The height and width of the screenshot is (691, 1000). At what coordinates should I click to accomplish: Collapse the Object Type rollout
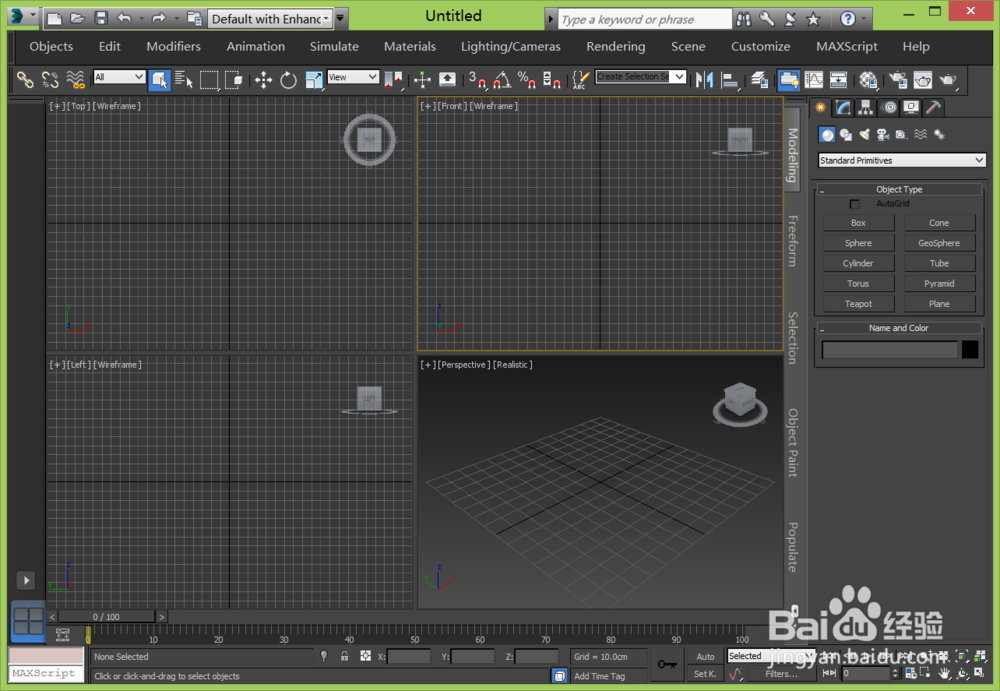pos(899,189)
